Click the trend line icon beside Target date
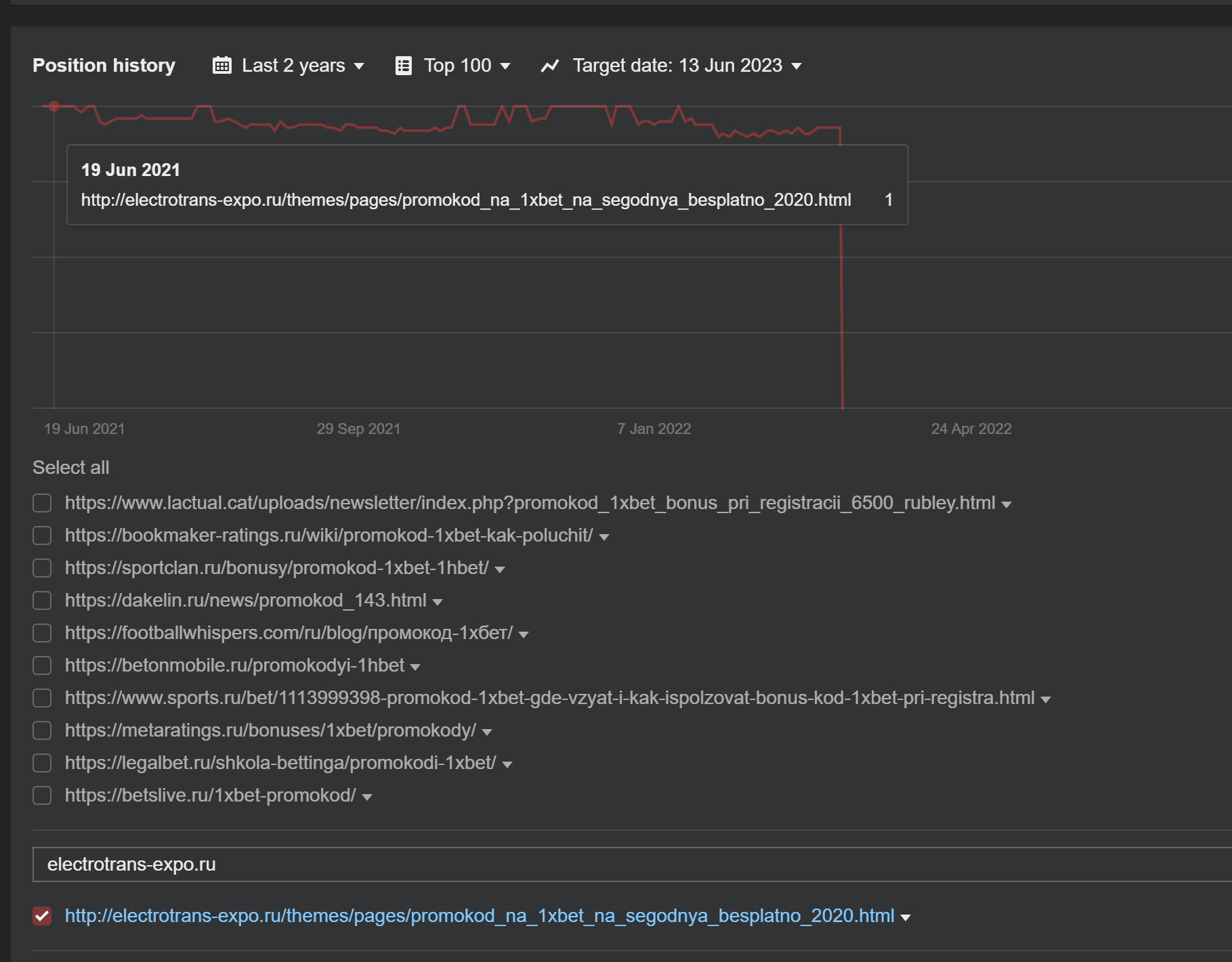Viewport: 1232px width, 962px height. (x=550, y=66)
